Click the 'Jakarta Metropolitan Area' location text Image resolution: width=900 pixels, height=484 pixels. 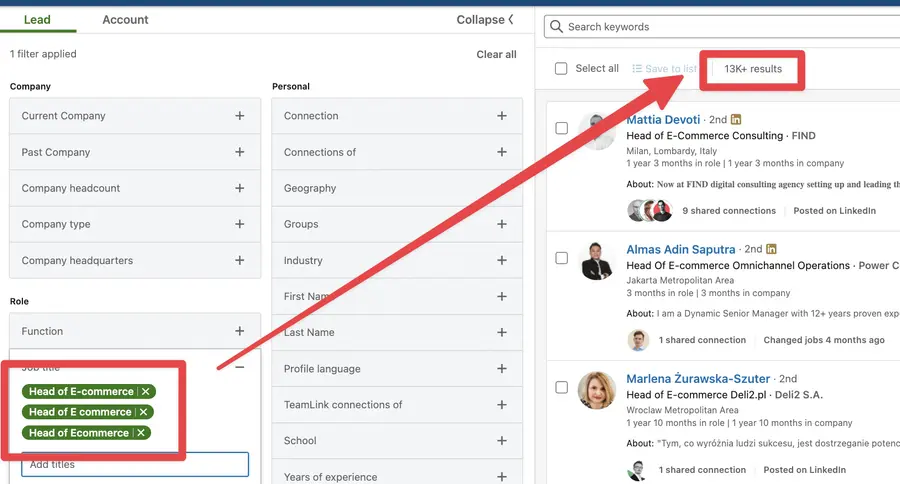point(680,280)
